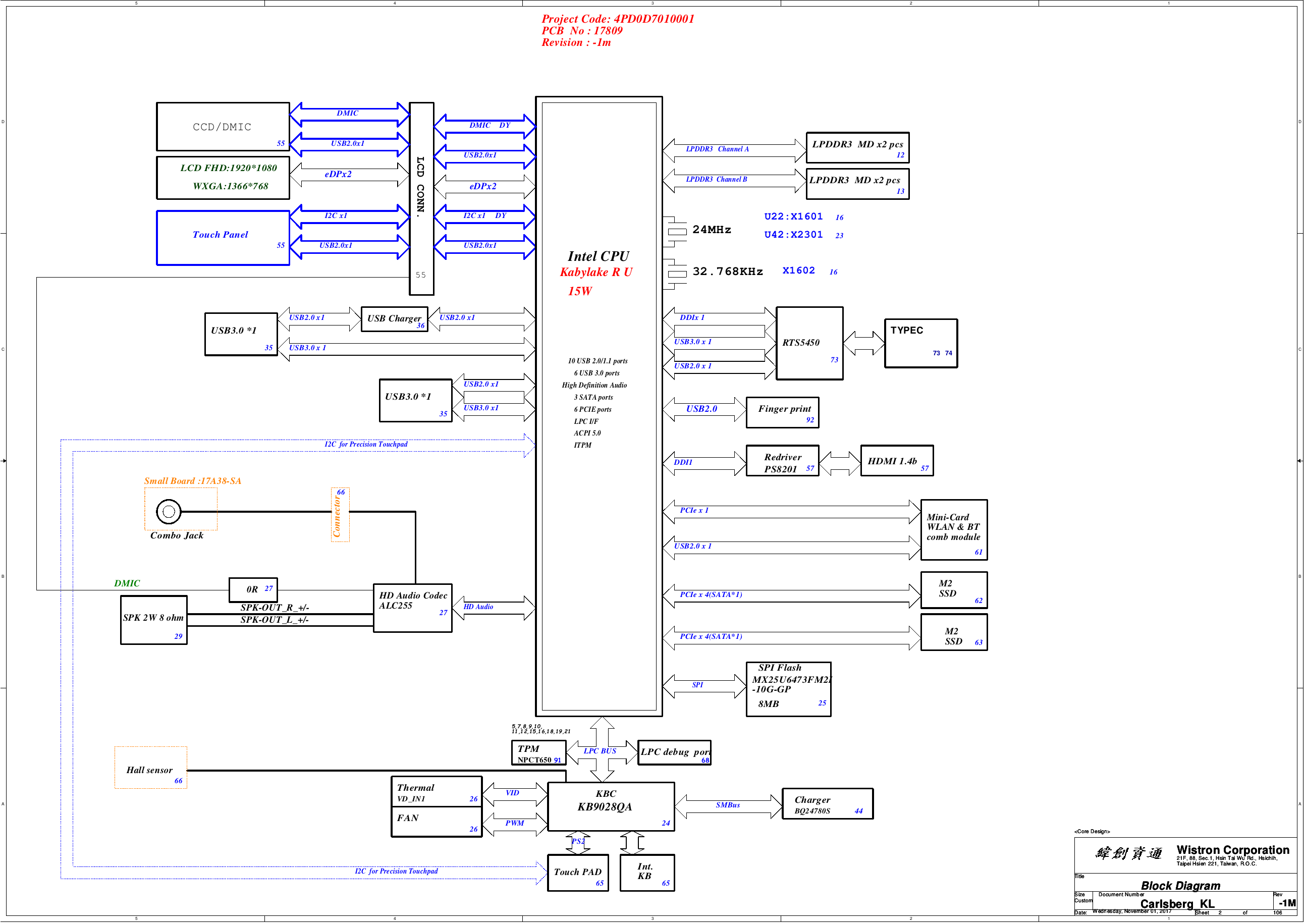Screen dimensions: 1304x924
Task: Select the KBC KB9028QA block
Action: coord(611,806)
